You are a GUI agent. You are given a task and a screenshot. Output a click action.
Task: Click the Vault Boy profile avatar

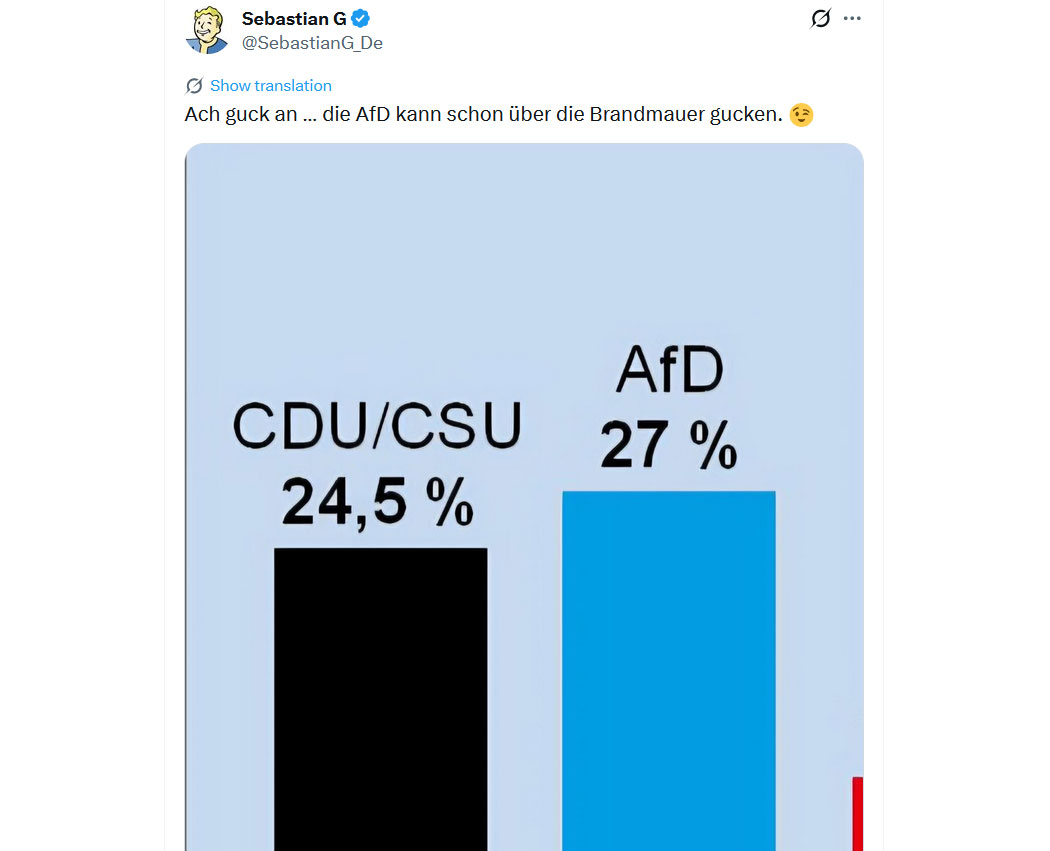click(207, 30)
